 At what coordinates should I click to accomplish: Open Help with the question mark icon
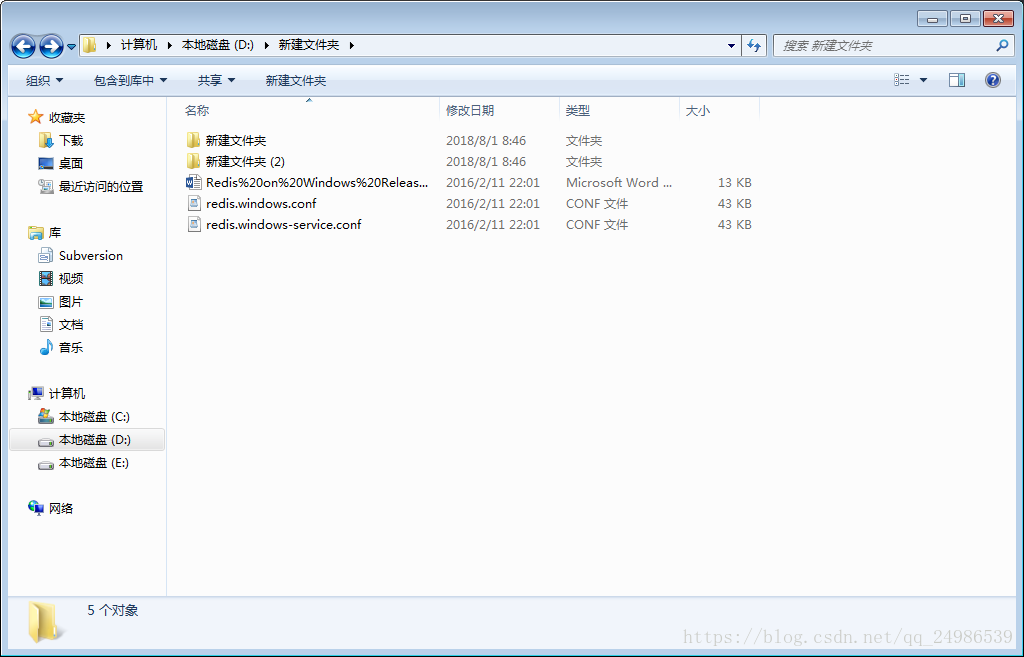993,80
